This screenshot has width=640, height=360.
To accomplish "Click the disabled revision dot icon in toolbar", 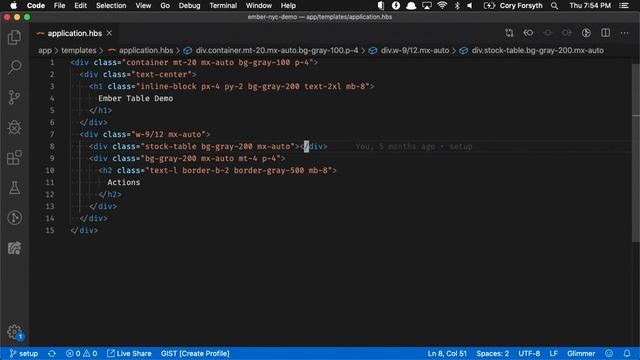I will click(547, 33).
